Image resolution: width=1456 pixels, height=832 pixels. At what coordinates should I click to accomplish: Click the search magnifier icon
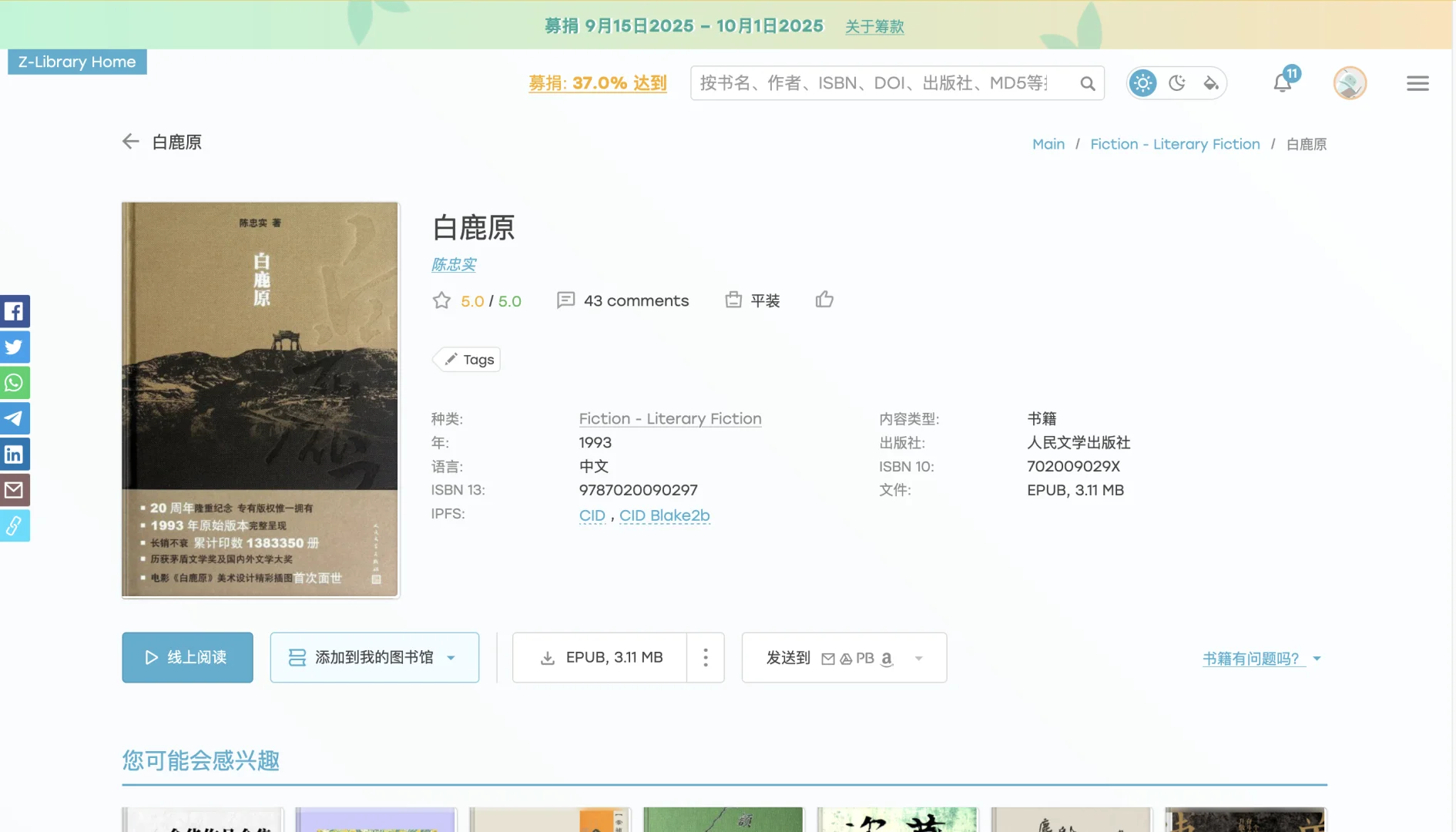point(1087,83)
